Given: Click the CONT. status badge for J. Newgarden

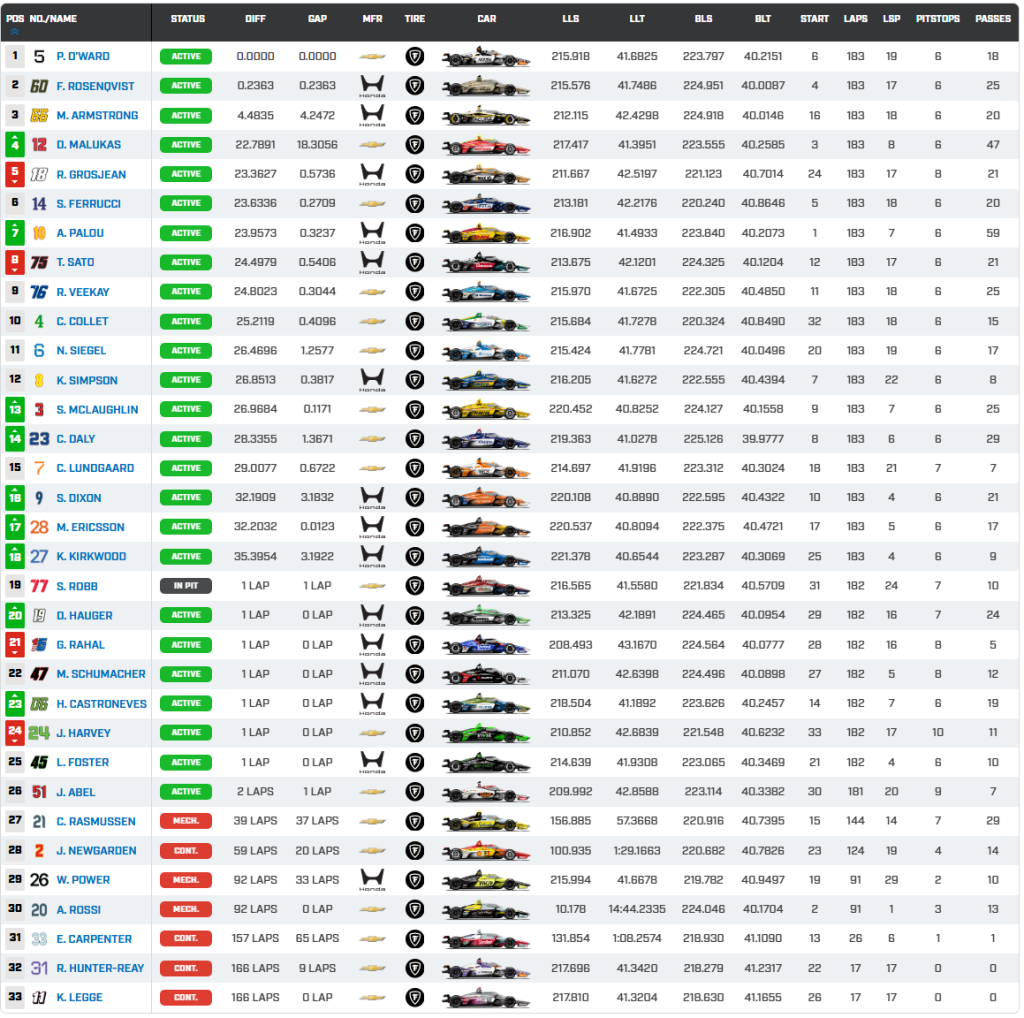Looking at the screenshot, I should (186, 850).
